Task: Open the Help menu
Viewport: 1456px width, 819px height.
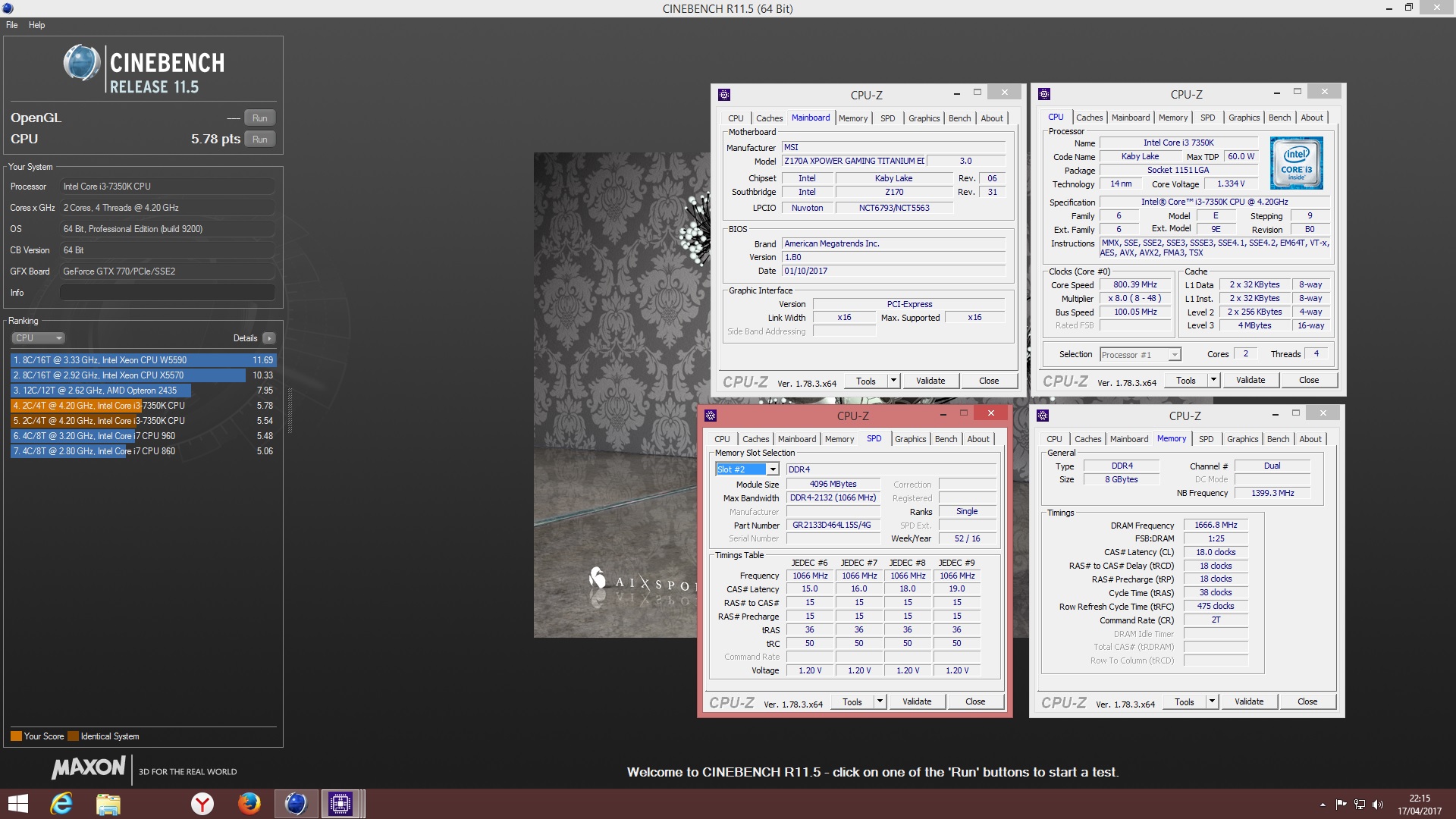Action: (x=36, y=25)
